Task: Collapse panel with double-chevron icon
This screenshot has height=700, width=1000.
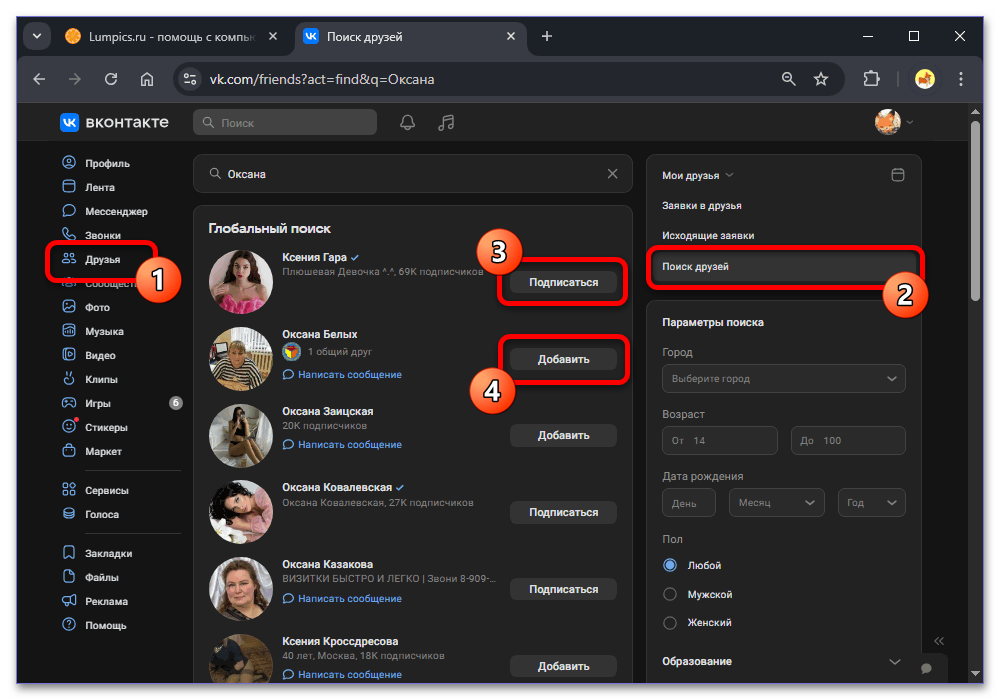Action: click(939, 641)
